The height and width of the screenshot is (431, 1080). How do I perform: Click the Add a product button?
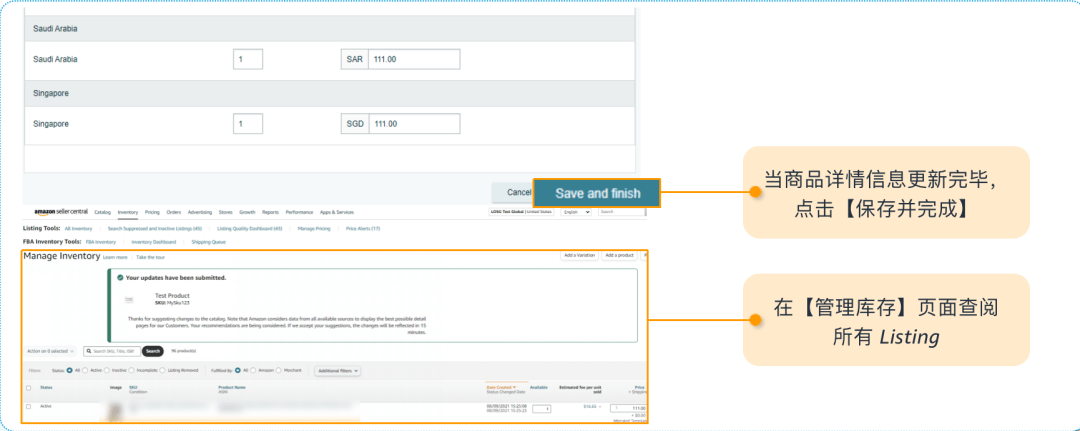(620, 256)
